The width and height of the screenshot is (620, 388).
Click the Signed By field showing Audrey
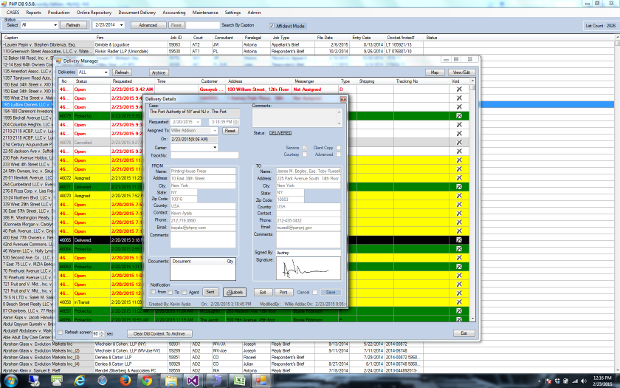point(308,252)
